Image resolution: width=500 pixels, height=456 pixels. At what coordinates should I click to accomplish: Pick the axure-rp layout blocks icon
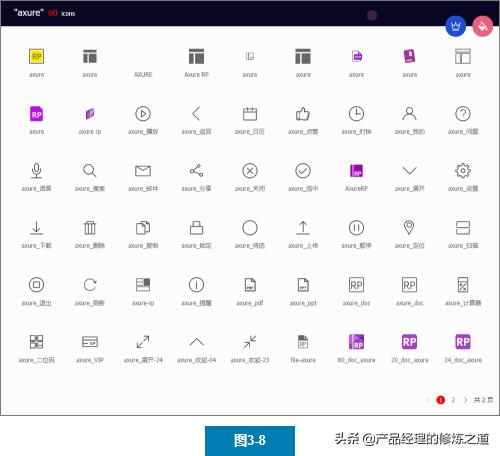tap(143, 285)
